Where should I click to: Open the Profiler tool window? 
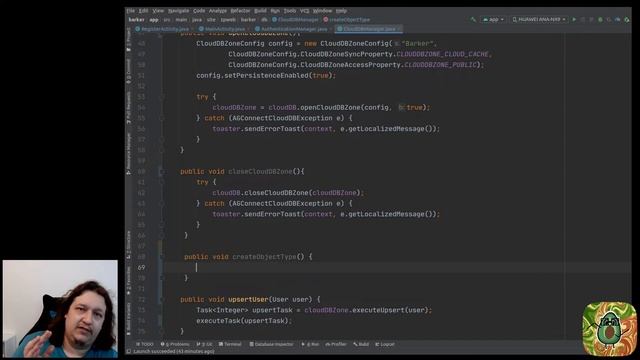(x=336, y=344)
